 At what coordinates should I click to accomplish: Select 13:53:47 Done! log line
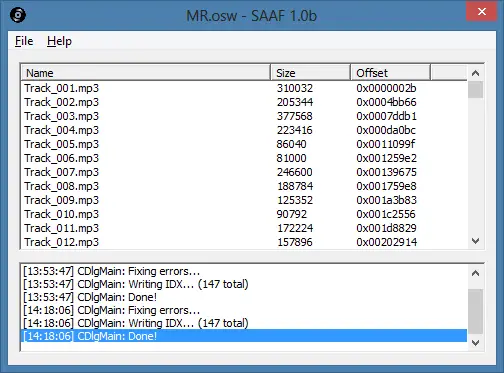tap(244, 297)
